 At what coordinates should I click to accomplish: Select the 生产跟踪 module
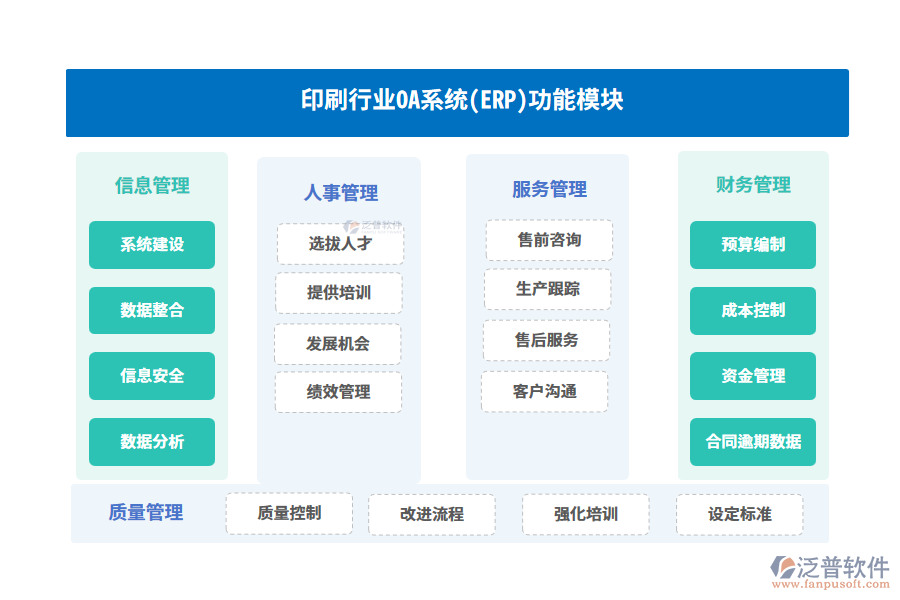pyautogui.click(x=548, y=290)
